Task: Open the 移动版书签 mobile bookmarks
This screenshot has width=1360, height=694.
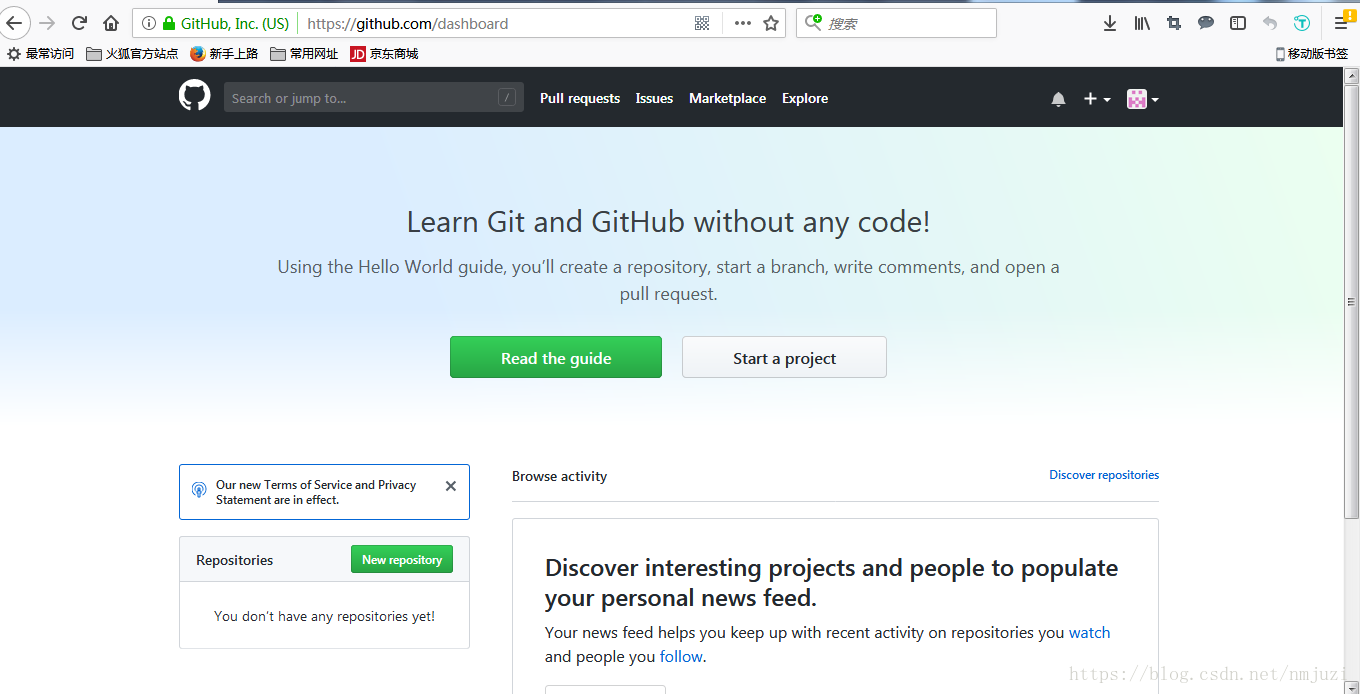Action: 1312,54
